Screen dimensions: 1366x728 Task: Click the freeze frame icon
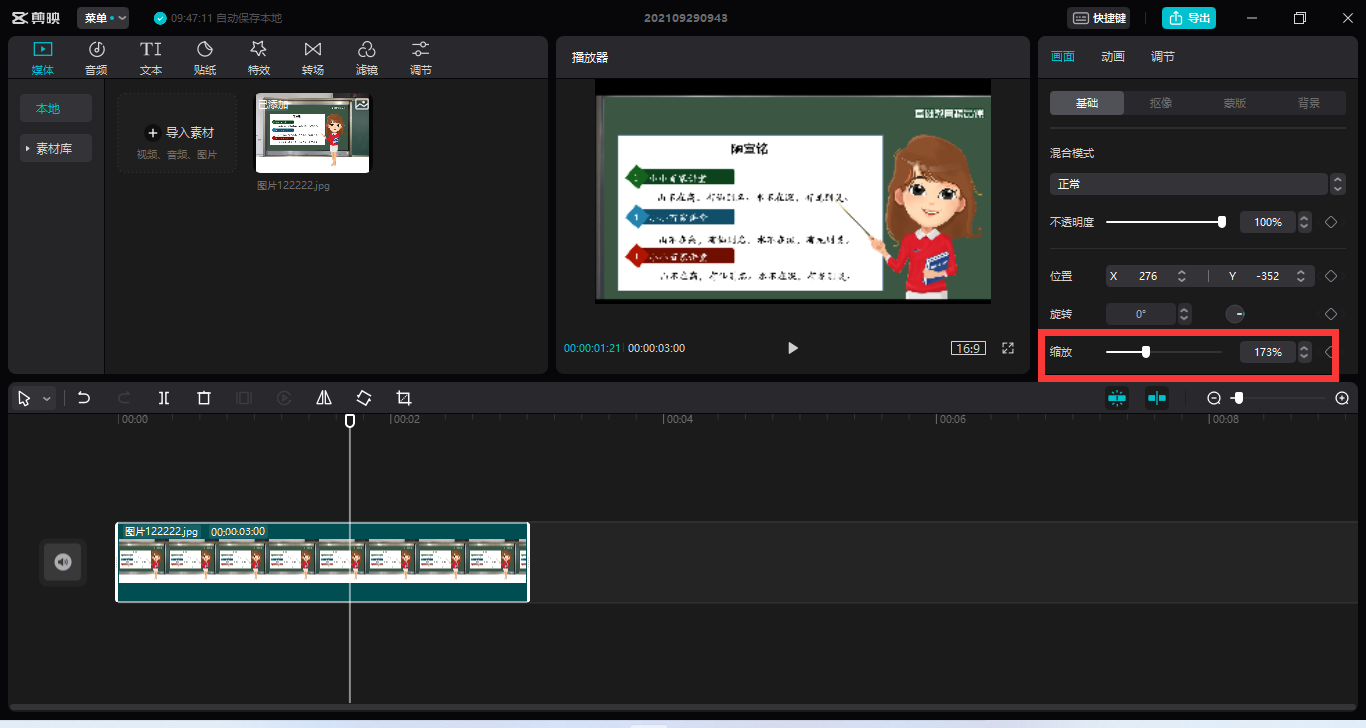[x=244, y=398]
